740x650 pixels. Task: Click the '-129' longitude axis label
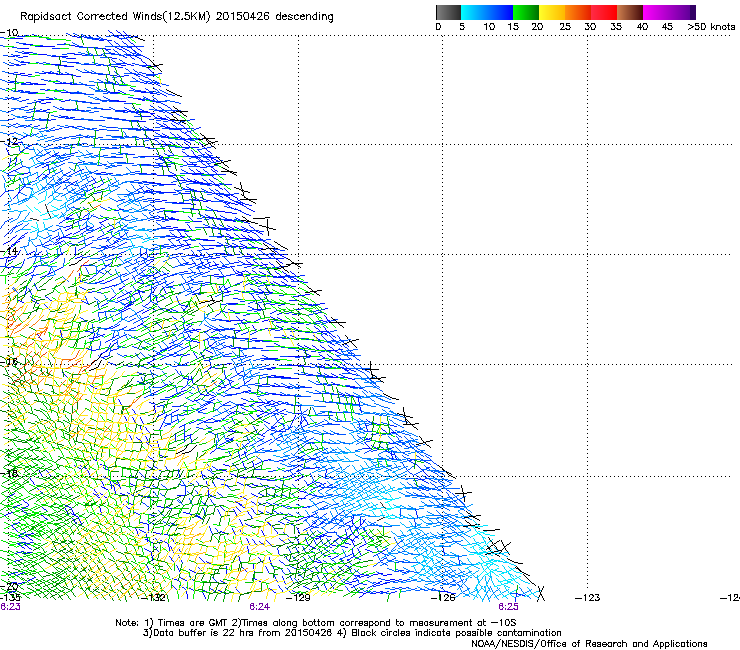coord(298,598)
